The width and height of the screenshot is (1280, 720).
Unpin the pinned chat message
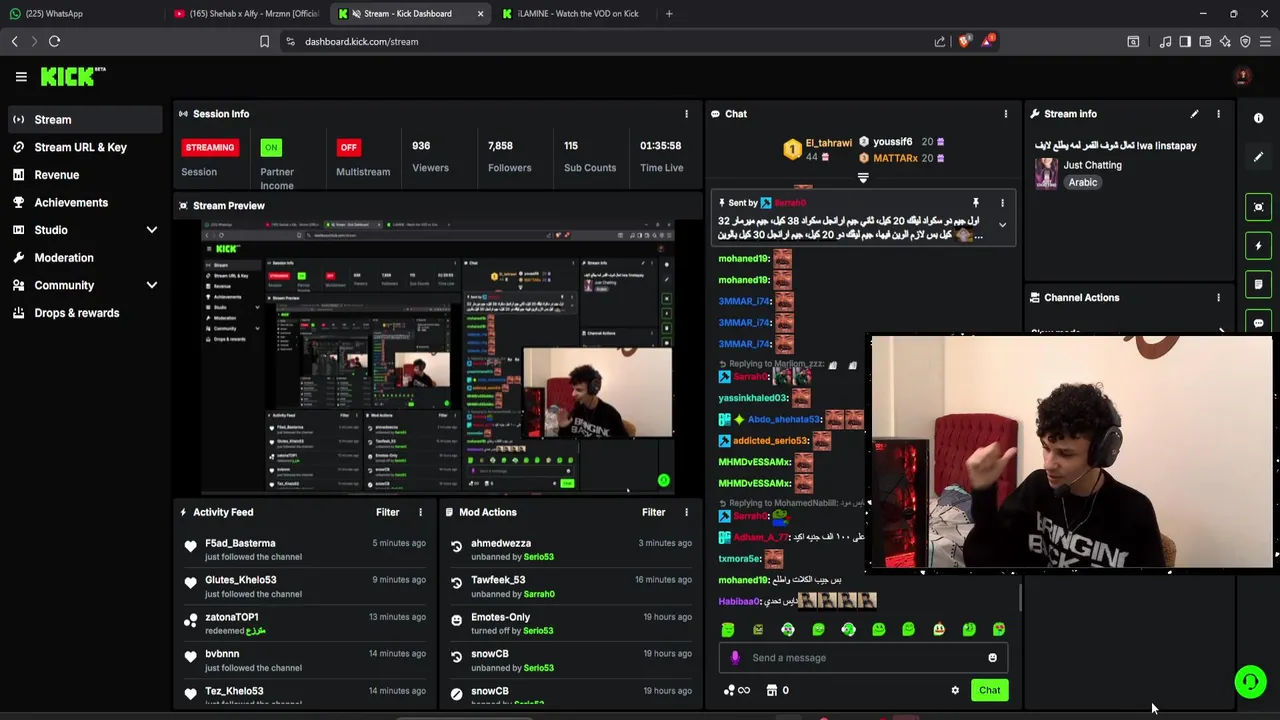point(976,203)
